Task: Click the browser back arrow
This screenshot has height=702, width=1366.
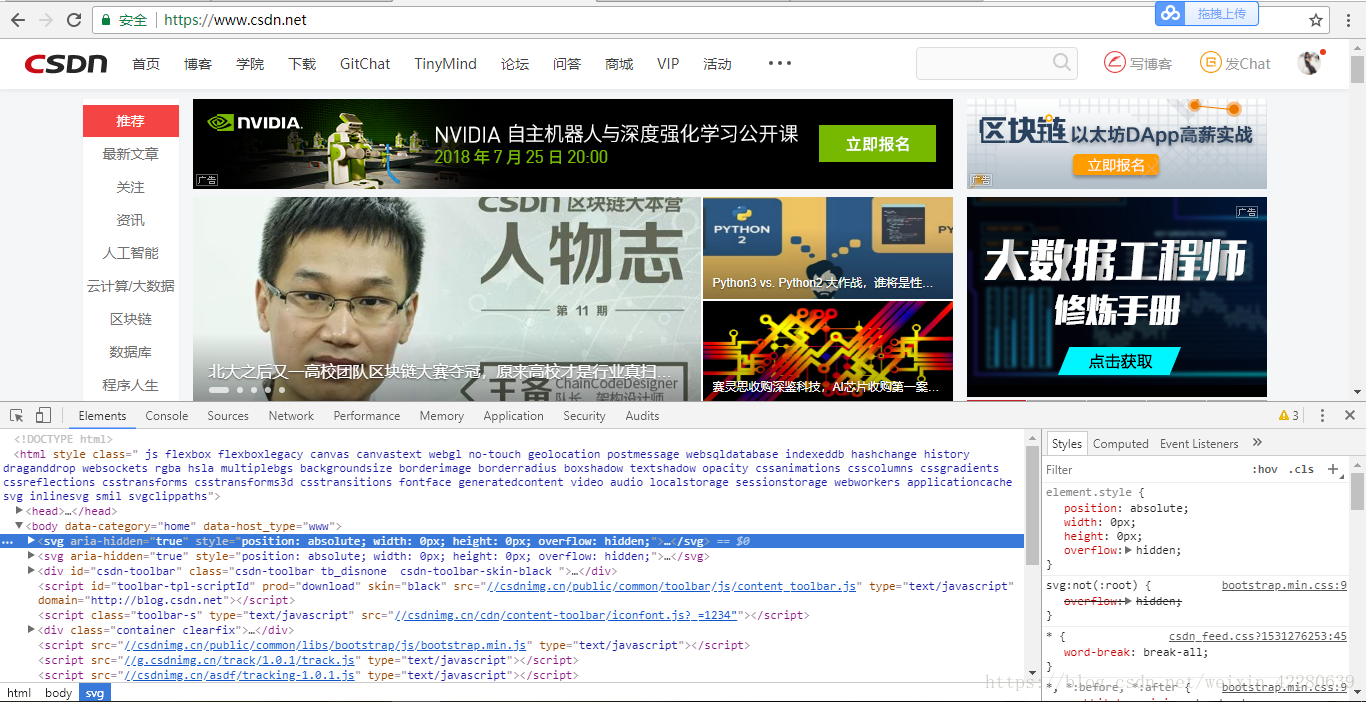Action: [18, 20]
